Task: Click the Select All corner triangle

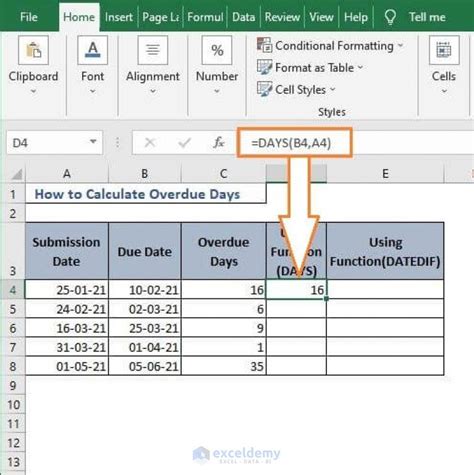Action: coord(16,174)
